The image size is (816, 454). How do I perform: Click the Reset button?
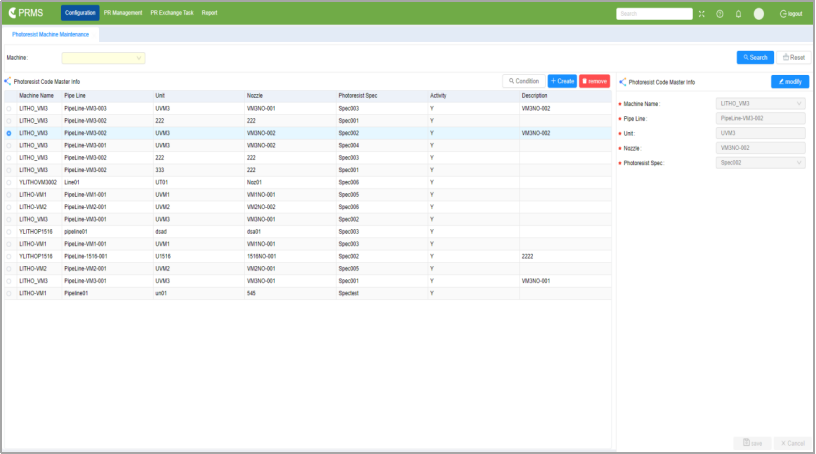click(794, 58)
